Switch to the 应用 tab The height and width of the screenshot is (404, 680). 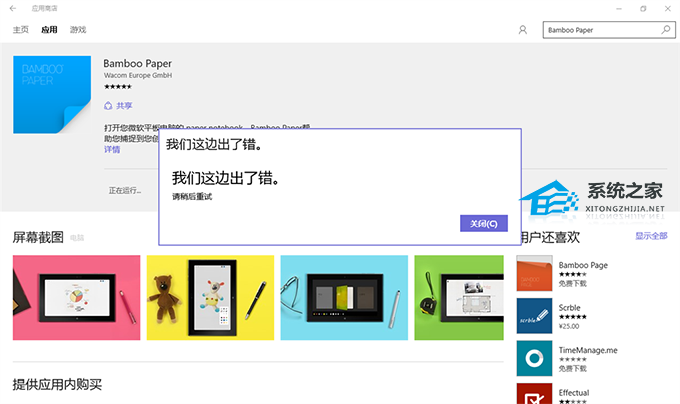[49, 29]
